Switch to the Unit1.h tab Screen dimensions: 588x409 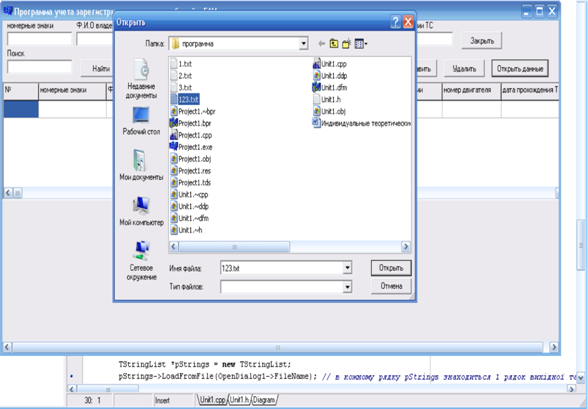pyautogui.click(x=239, y=400)
